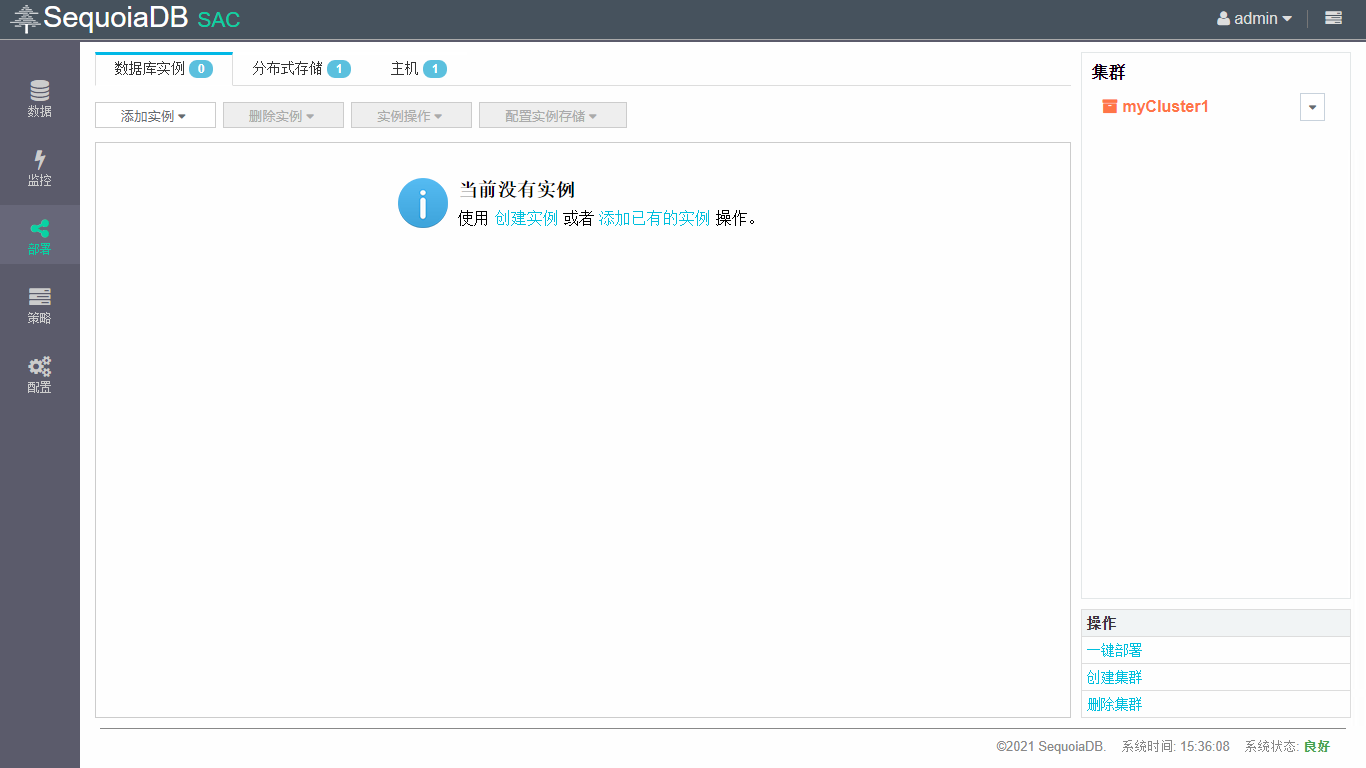Image resolution: width=1366 pixels, height=768 pixels.
Task: Switch to the 分布式存储 tab
Action: pos(301,69)
